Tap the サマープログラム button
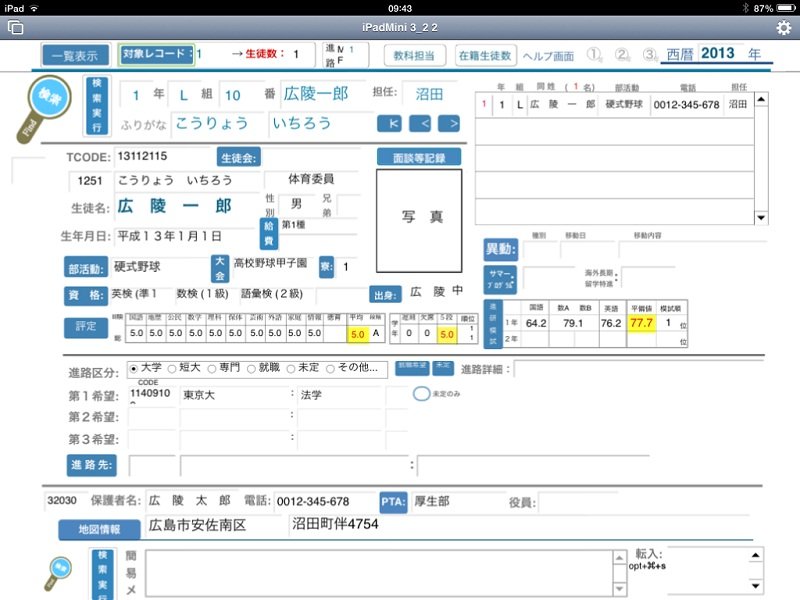The image size is (800, 600). 501,280
